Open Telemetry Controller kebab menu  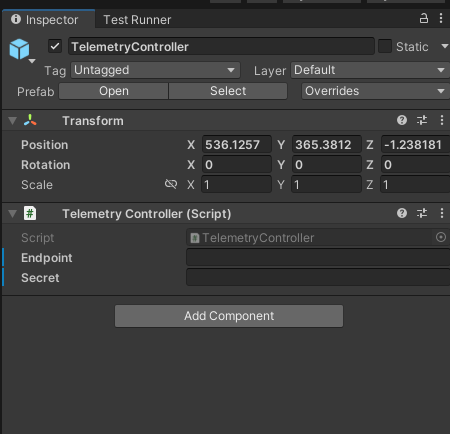tap(442, 213)
